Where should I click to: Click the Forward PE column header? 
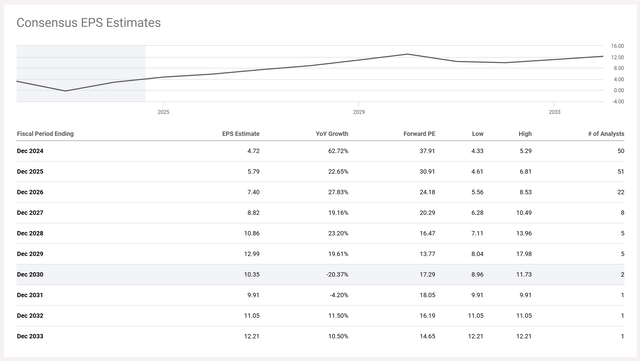[x=419, y=134]
